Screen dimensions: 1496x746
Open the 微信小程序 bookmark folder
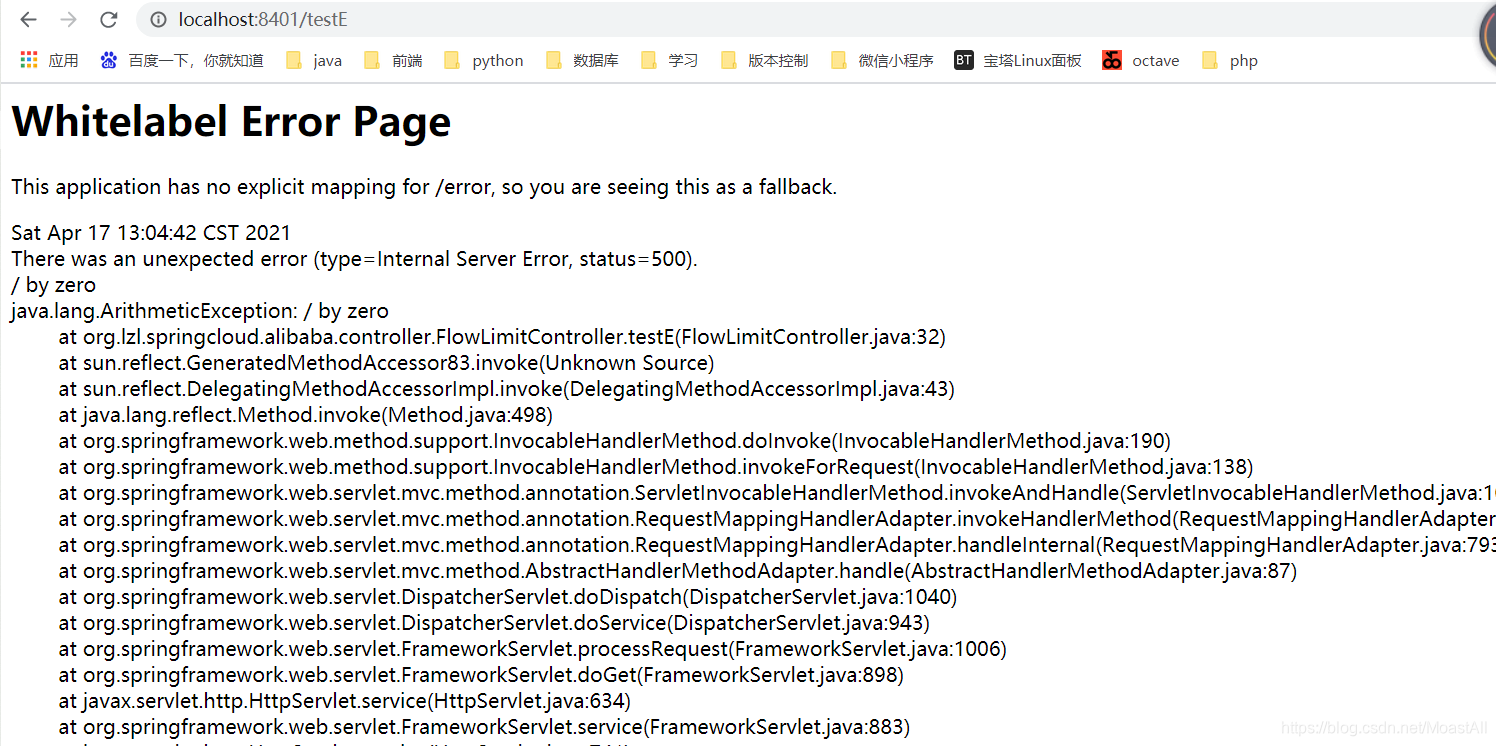(882, 61)
